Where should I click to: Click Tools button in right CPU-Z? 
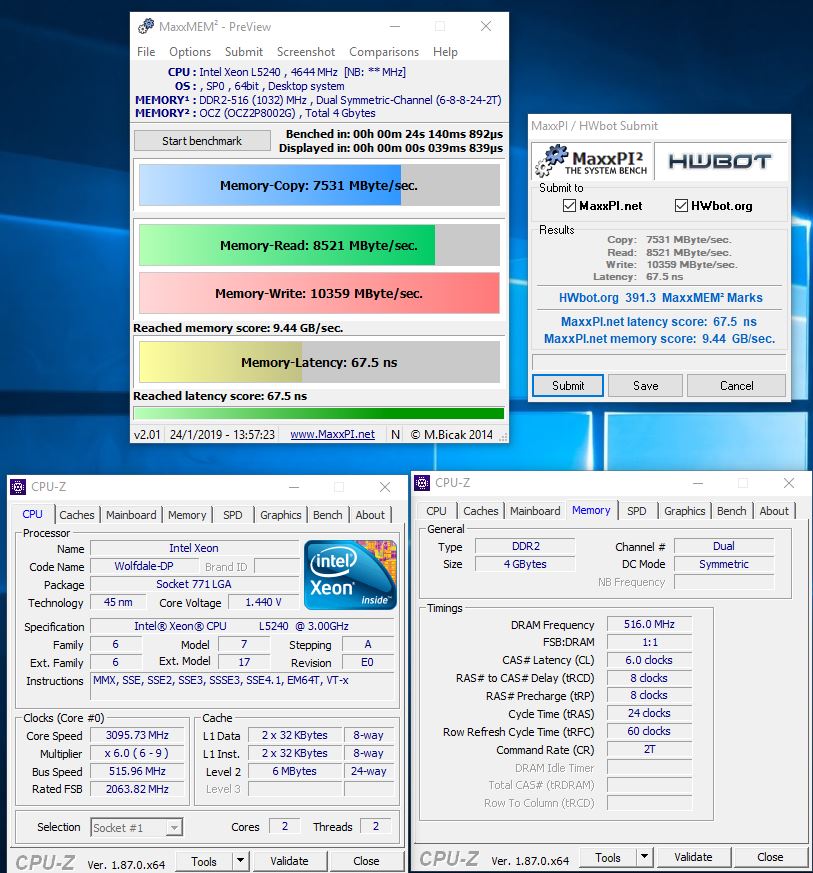608,857
